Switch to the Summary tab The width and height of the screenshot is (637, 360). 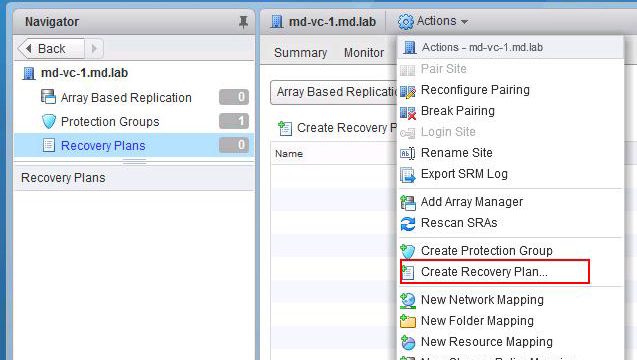click(300, 52)
